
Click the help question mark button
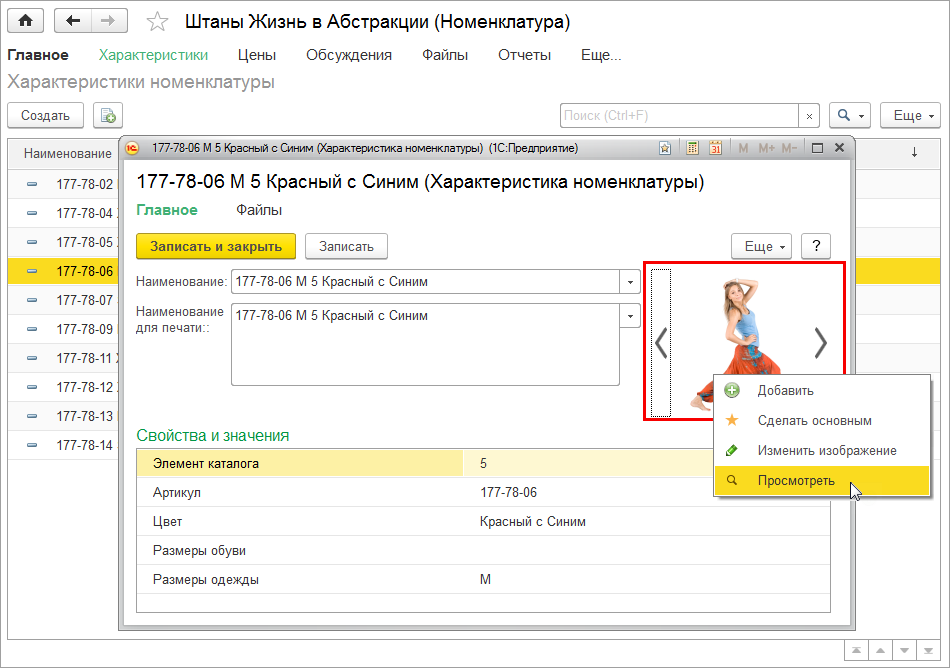coord(816,246)
